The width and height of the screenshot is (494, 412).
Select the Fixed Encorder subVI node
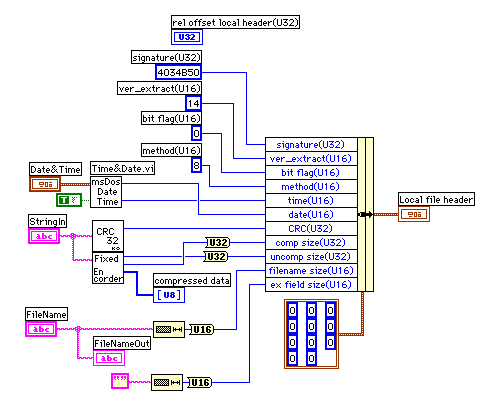click(108, 268)
